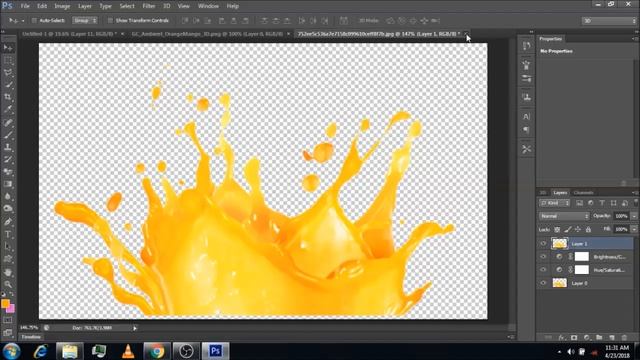Open the Kind filter dropdown

click(554, 203)
